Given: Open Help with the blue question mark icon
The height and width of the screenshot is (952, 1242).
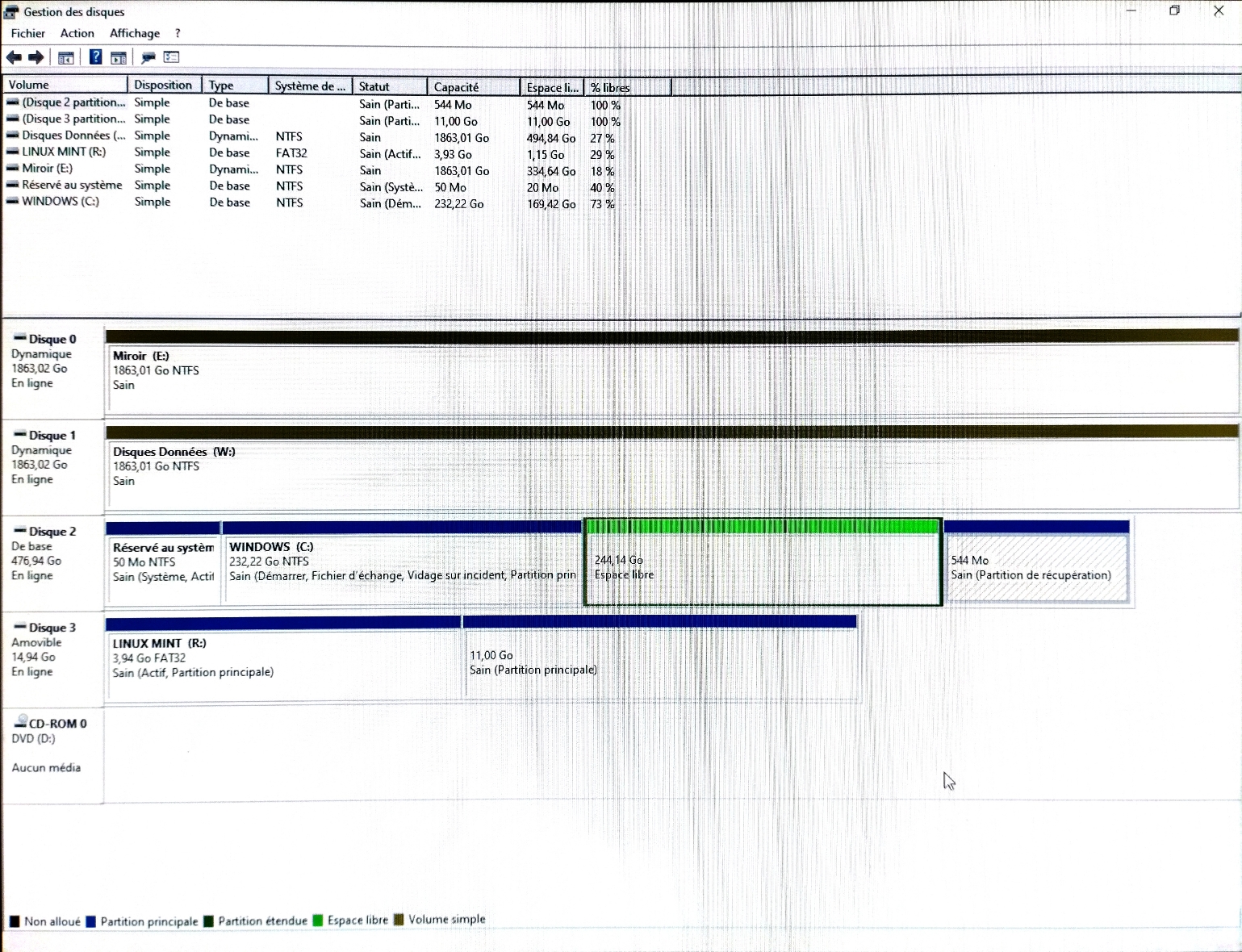Looking at the screenshot, I should [95, 57].
